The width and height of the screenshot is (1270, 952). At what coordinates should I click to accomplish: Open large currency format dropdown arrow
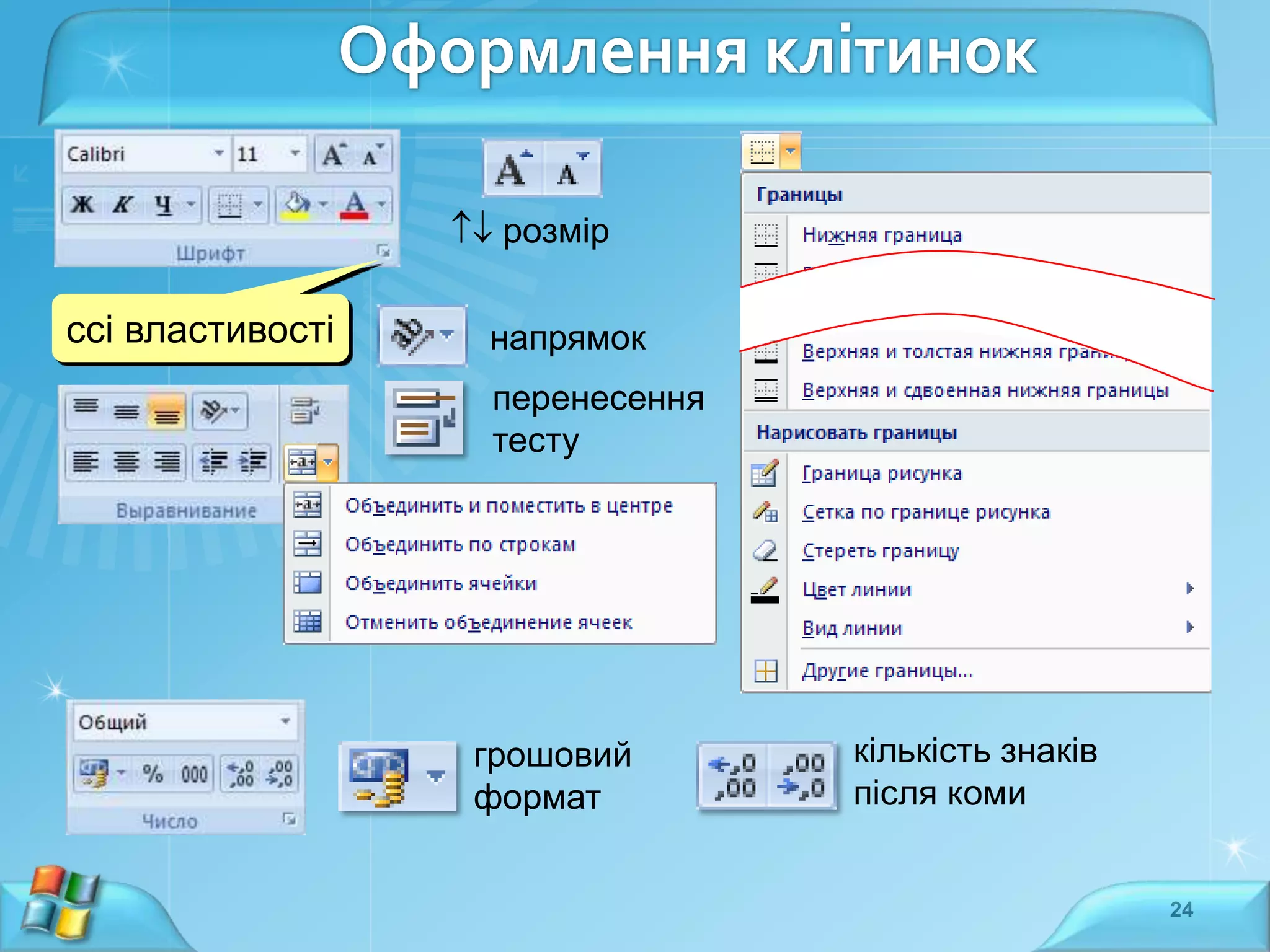pyautogui.click(x=437, y=777)
